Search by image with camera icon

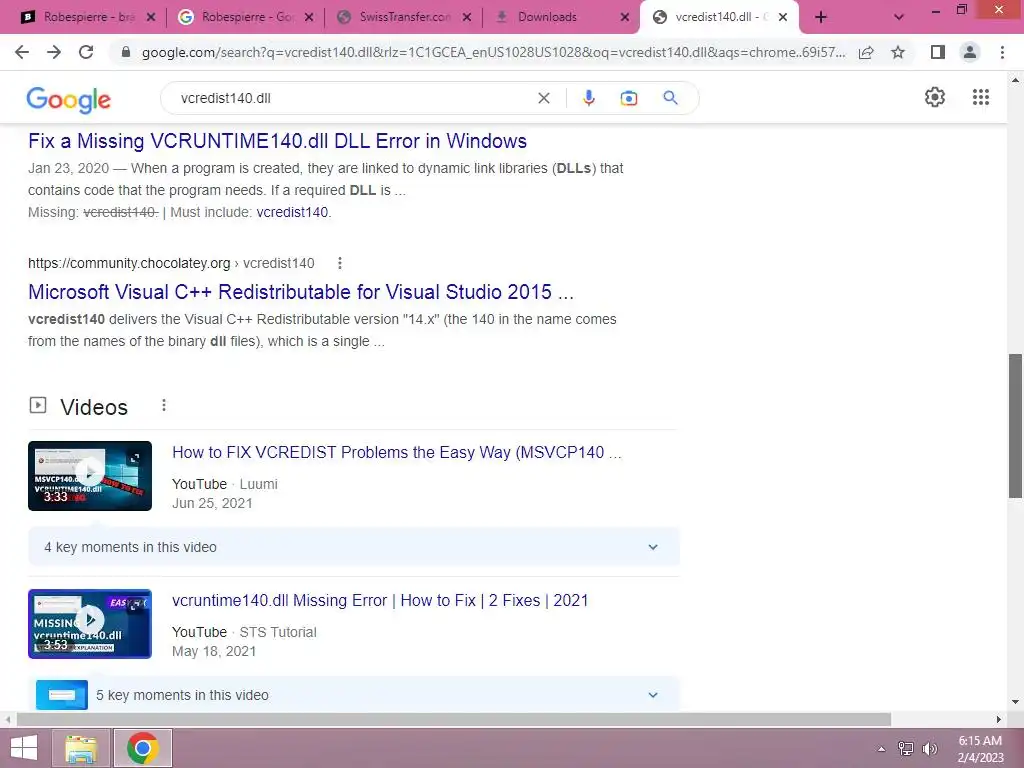tap(628, 98)
